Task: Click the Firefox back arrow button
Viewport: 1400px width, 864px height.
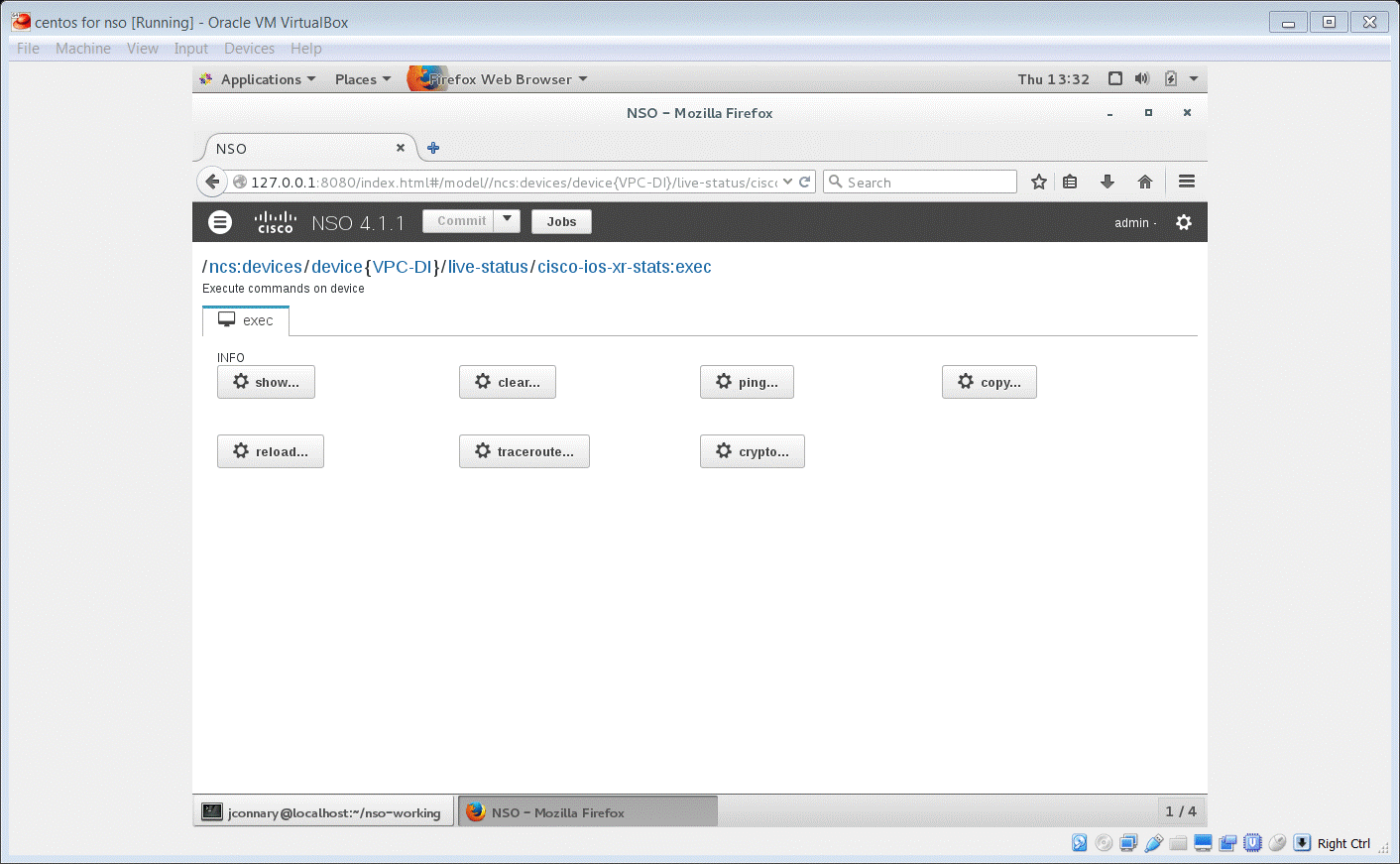Action: [x=211, y=182]
